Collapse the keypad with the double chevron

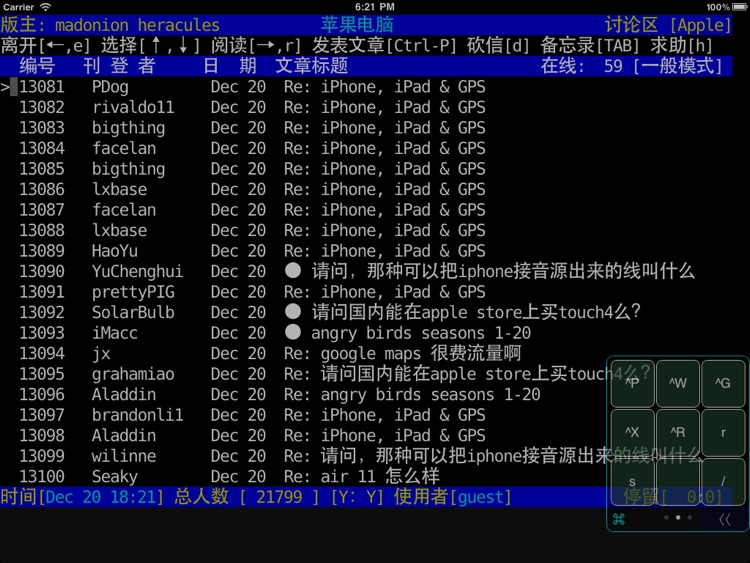(725, 519)
